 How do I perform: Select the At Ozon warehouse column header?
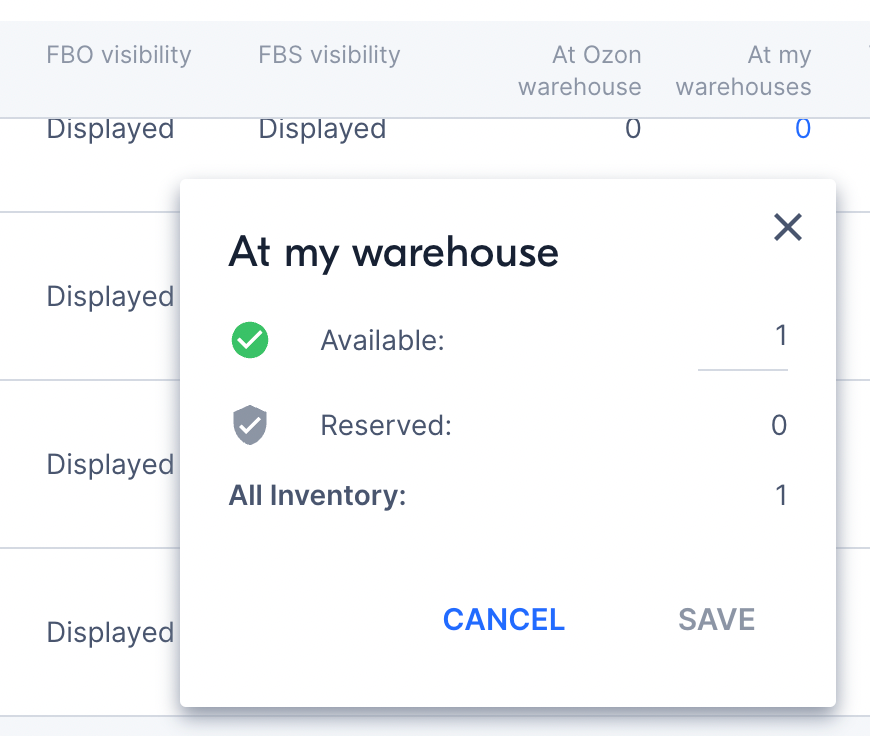[580, 70]
